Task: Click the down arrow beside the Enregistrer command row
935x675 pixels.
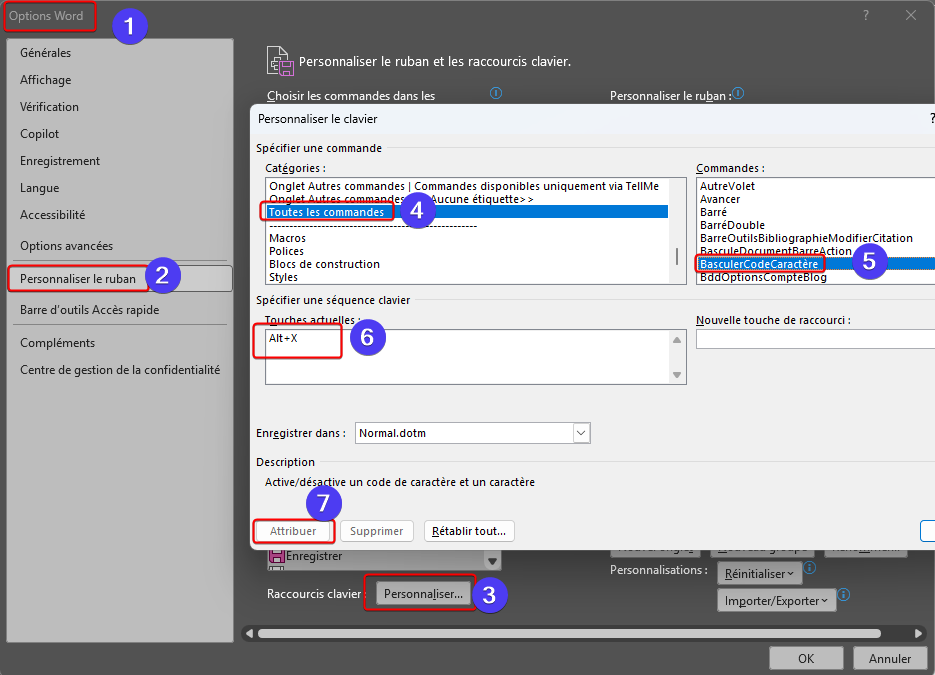Action: click(492, 561)
